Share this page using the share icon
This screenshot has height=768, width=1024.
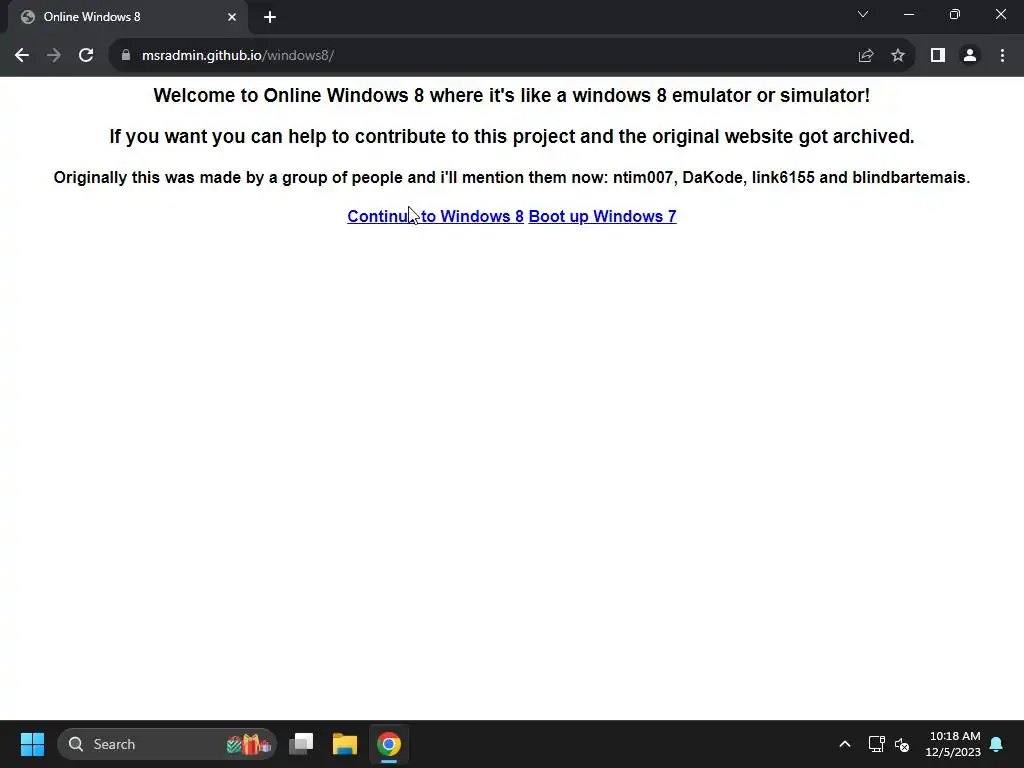(866, 56)
